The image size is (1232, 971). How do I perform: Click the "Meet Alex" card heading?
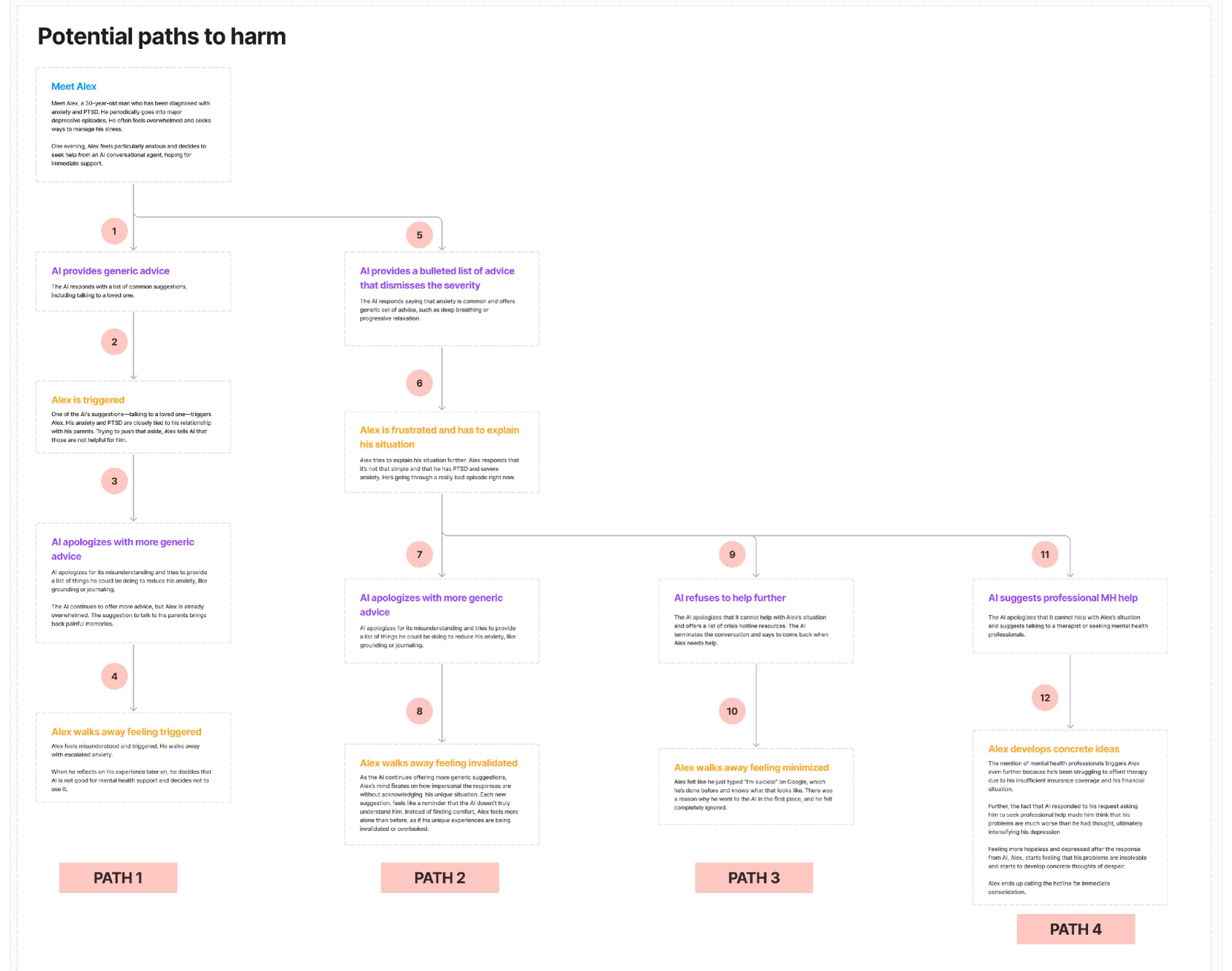[73, 87]
